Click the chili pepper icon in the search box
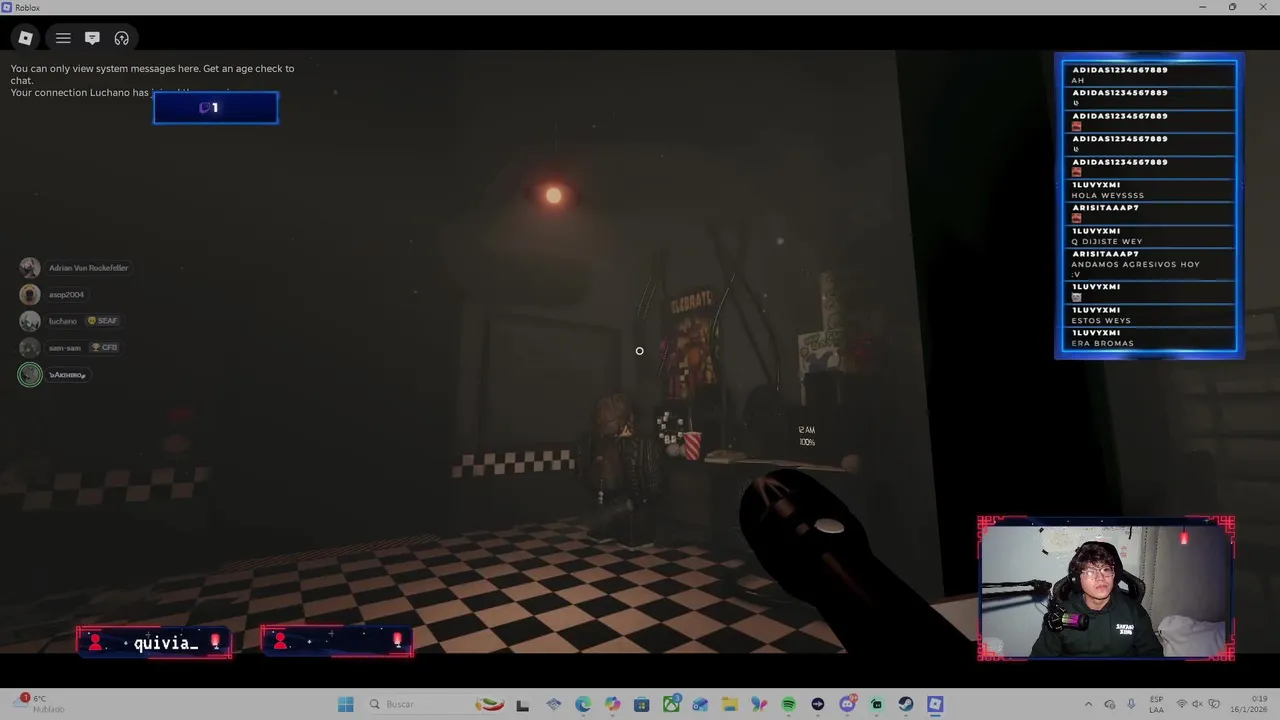Viewport: 1280px width, 720px height. (x=490, y=704)
